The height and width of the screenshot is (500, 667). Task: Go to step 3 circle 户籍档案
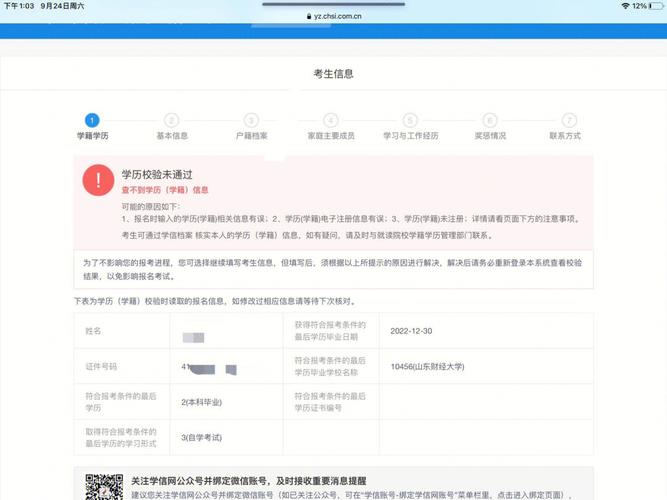251,120
